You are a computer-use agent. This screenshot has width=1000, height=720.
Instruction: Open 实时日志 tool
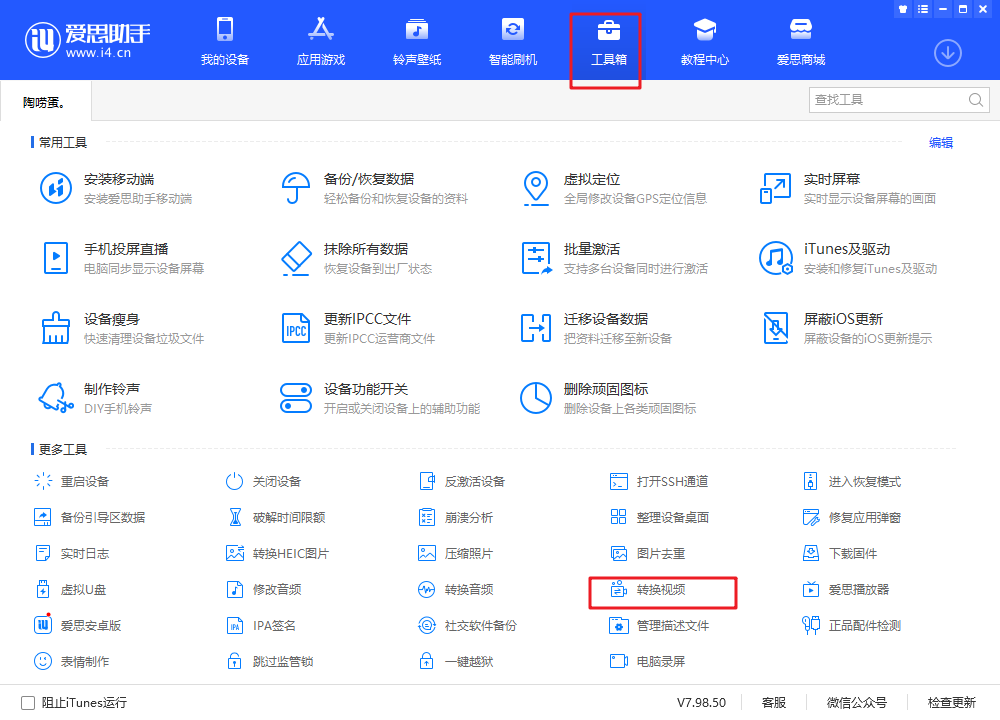click(71, 554)
